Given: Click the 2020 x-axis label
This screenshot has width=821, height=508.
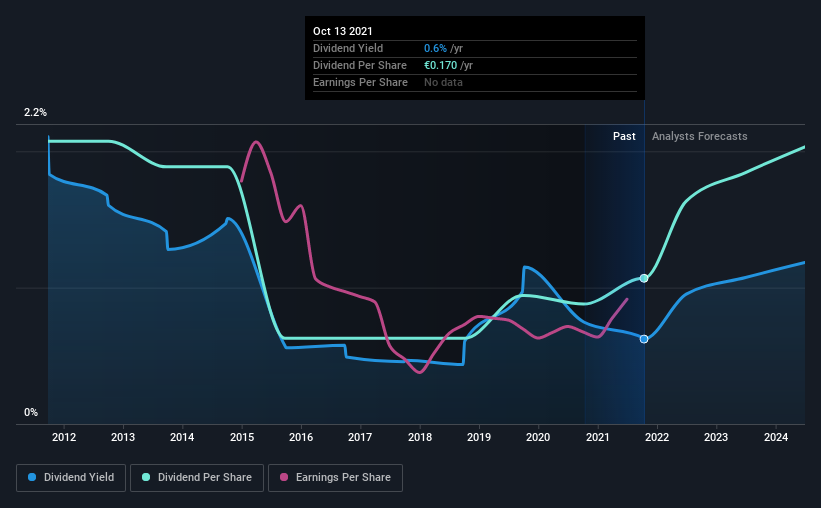Looking at the screenshot, I should pos(538,437).
